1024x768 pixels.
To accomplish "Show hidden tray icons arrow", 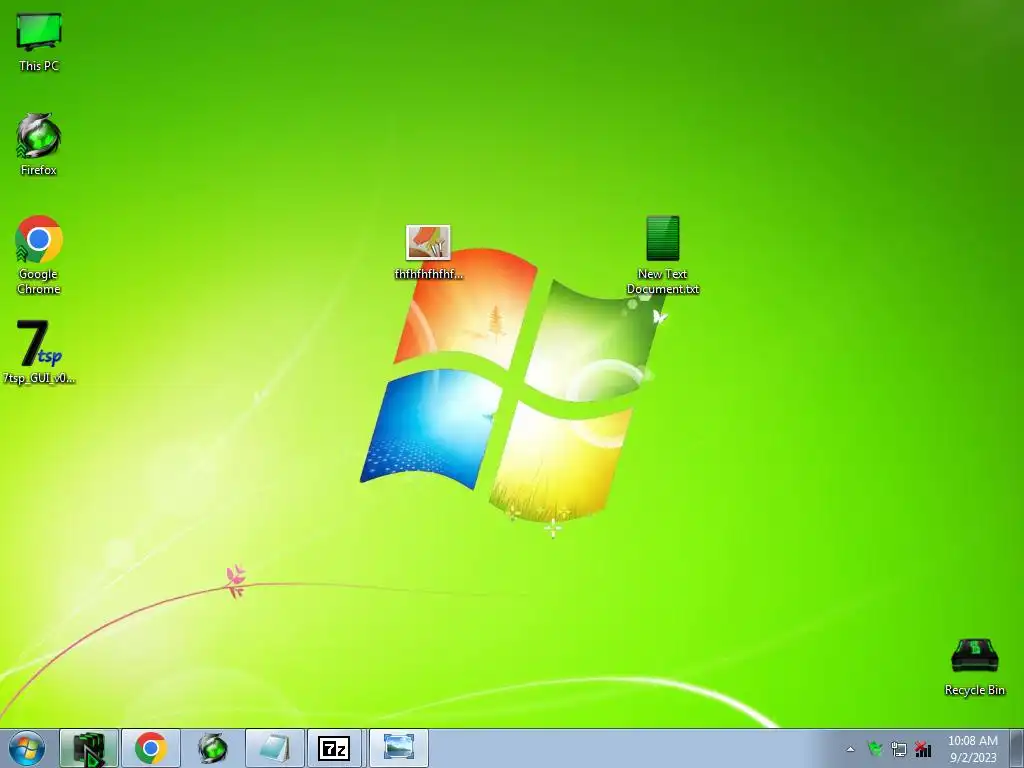I will (850, 749).
